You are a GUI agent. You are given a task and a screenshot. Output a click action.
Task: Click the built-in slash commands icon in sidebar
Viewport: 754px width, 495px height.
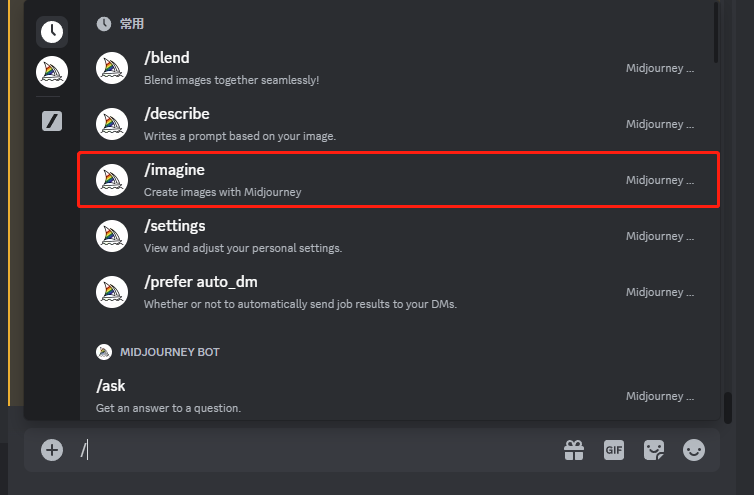point(52,121)
